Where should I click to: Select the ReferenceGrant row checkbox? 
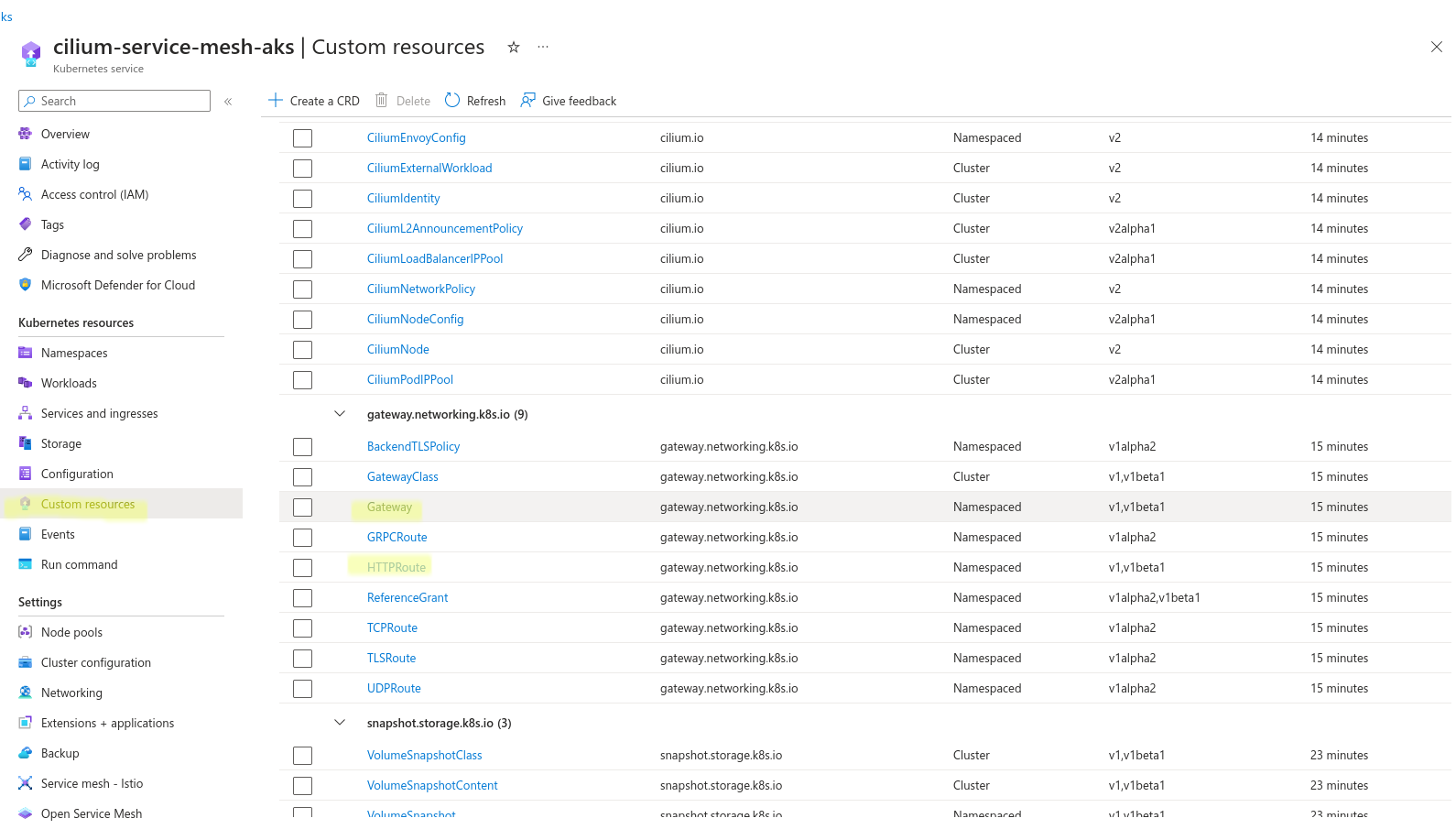click(x=302, y=598)
